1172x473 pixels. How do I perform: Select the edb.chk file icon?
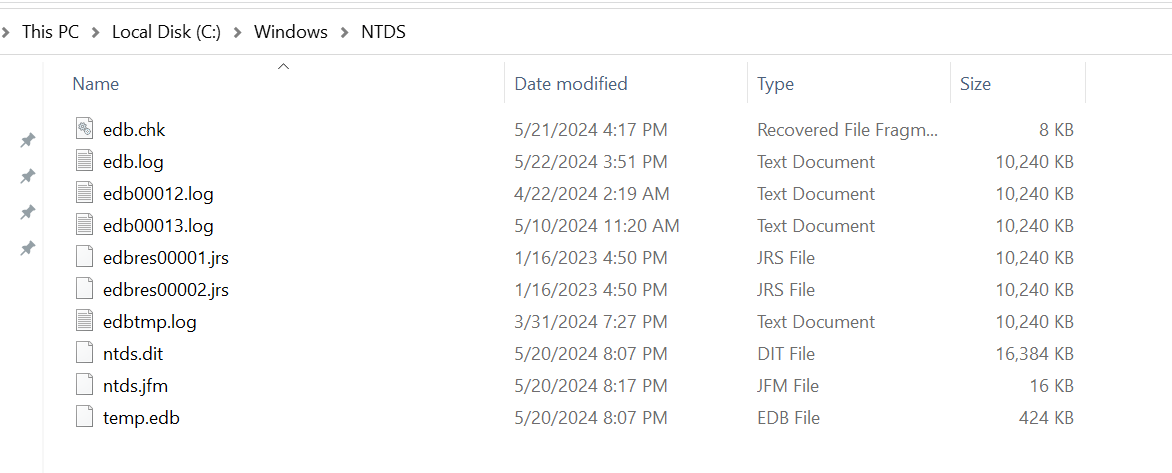tap(84, 129)
